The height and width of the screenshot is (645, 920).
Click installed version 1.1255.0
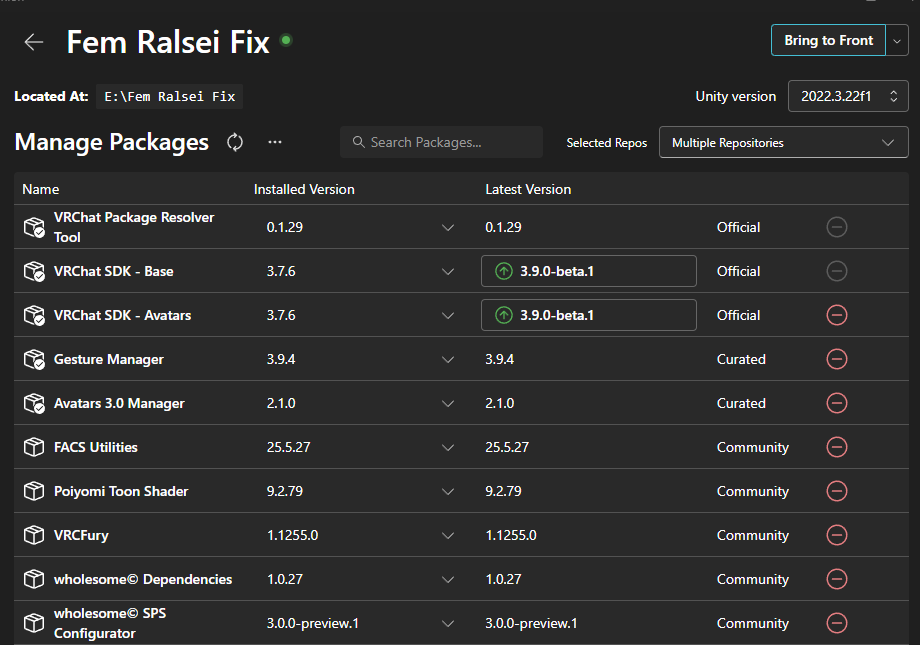point(292,535)
